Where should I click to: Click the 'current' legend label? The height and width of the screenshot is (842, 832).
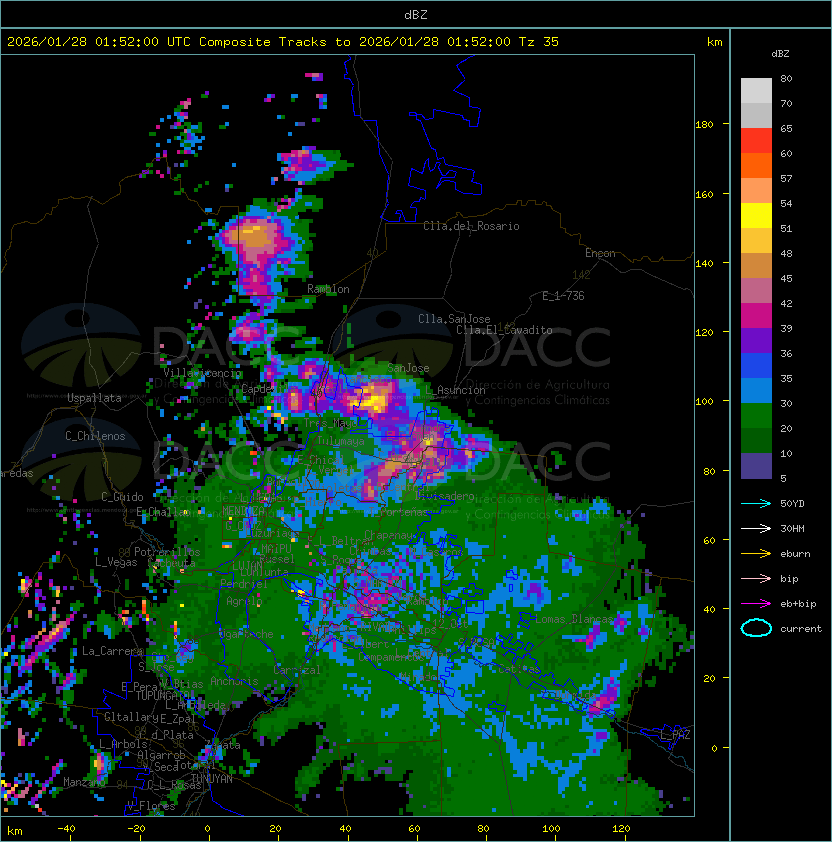pyautogui.click(x=801, y=629)
